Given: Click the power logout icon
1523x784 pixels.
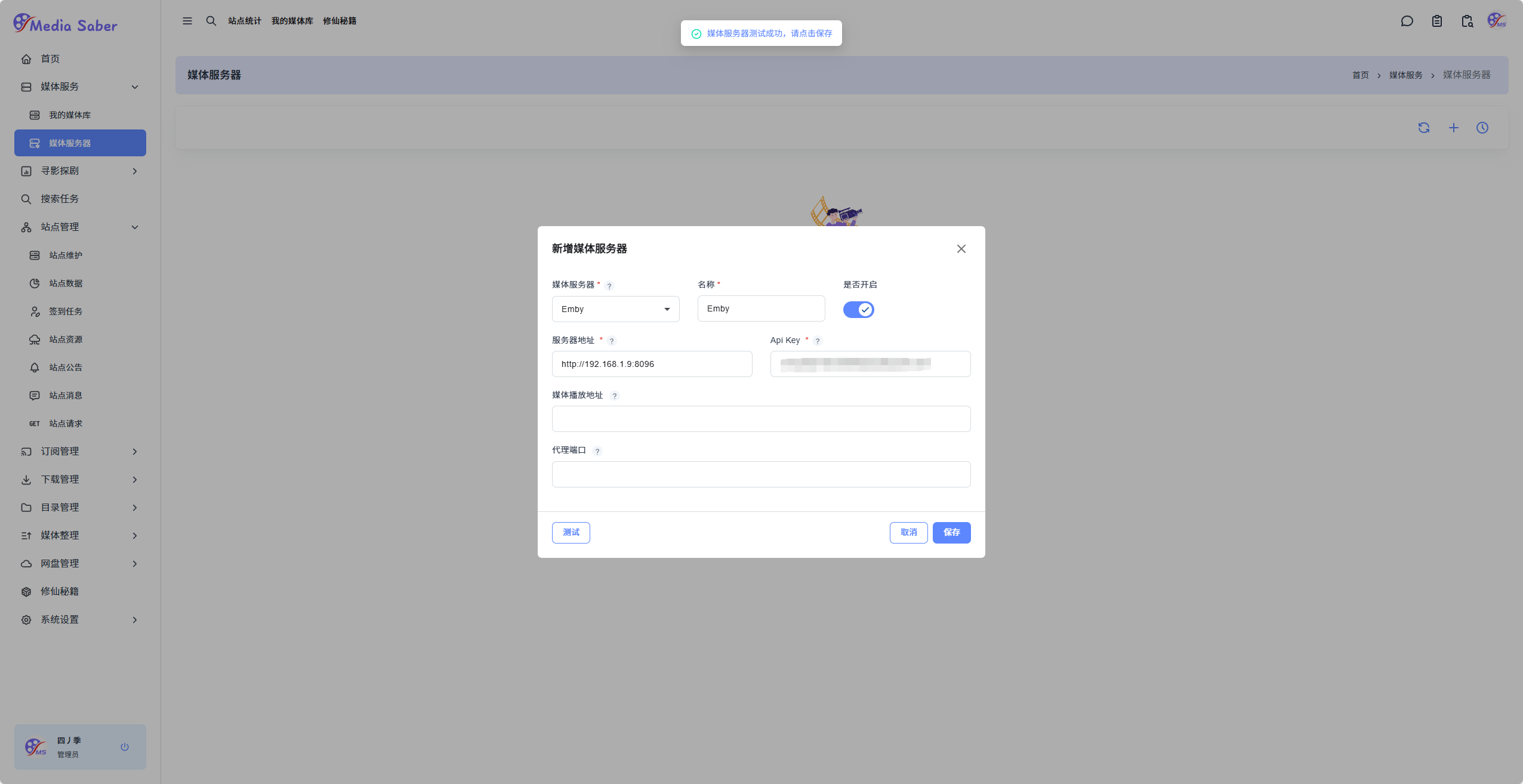Looking at the screenshot, I should (125, 746).
